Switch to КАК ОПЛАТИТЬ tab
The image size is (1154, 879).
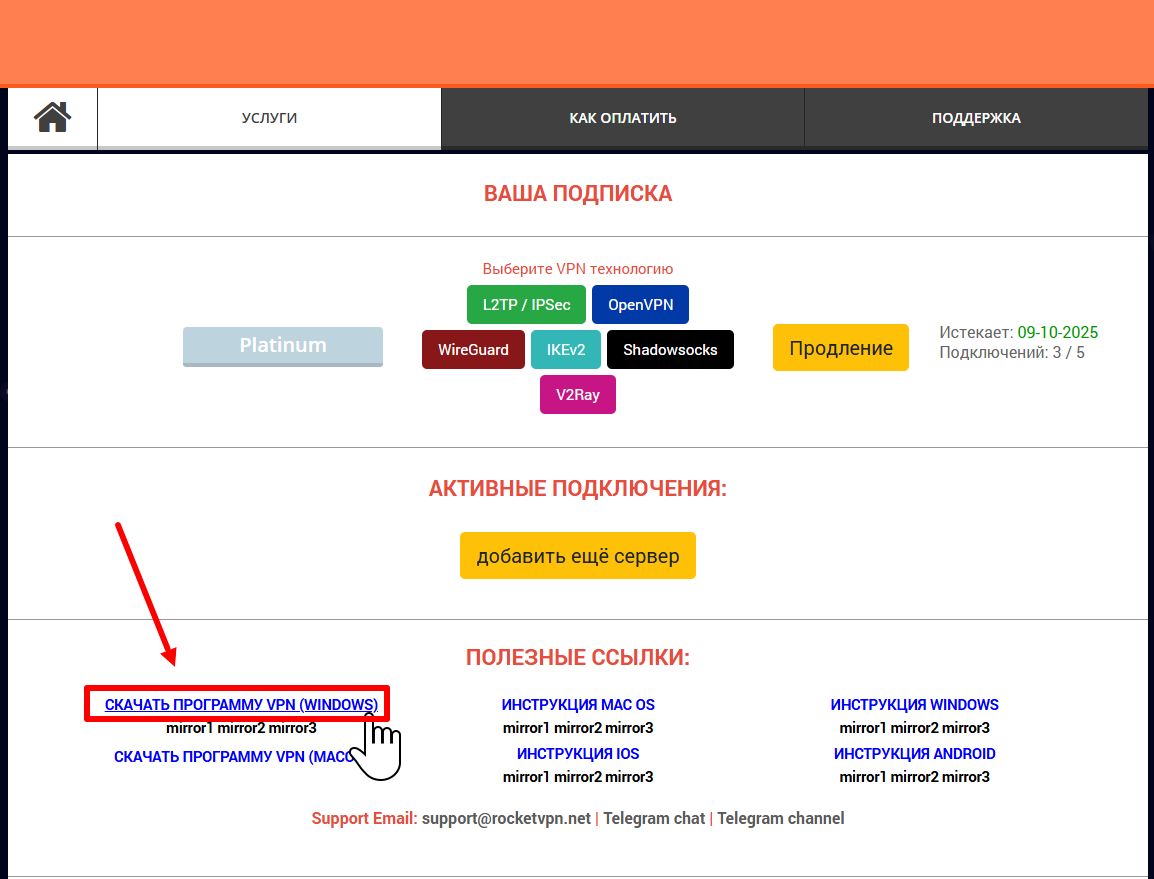click(622, 118)
